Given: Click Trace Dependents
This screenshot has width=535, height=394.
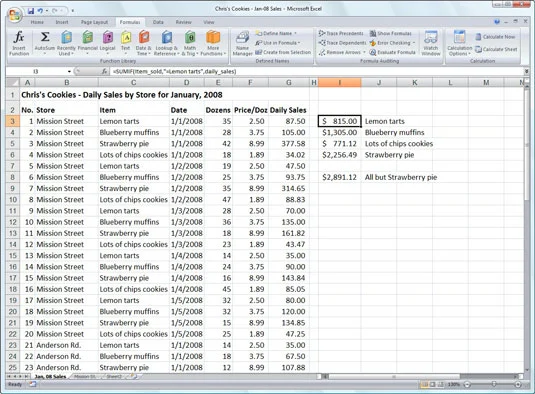Looking at the screenshot, I should [342, 43].
